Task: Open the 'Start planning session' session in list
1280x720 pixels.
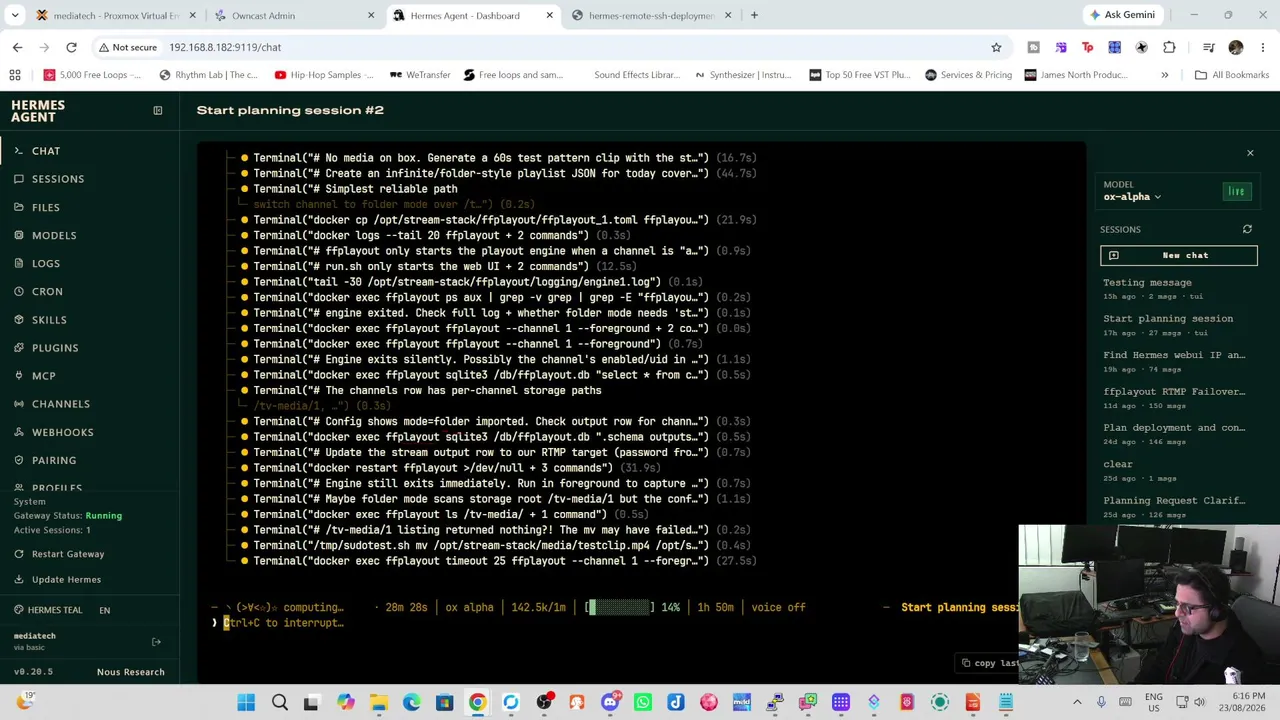Action: pyautogui.click(x=1179, y=325)
